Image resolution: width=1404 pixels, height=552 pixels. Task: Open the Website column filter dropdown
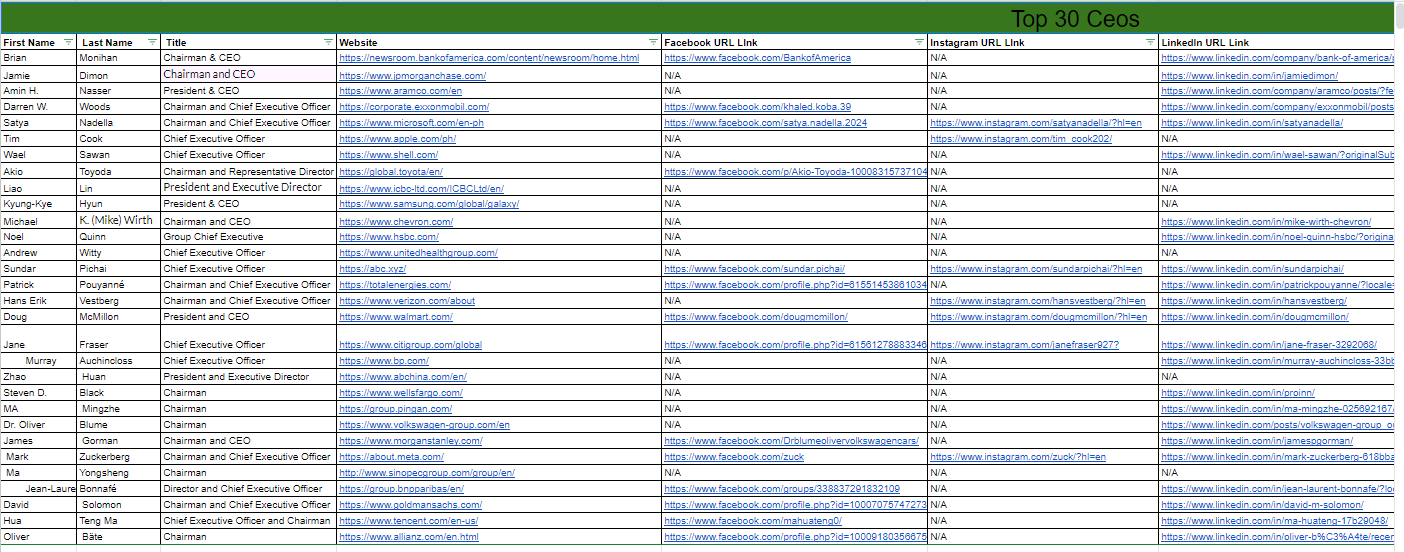653,42
